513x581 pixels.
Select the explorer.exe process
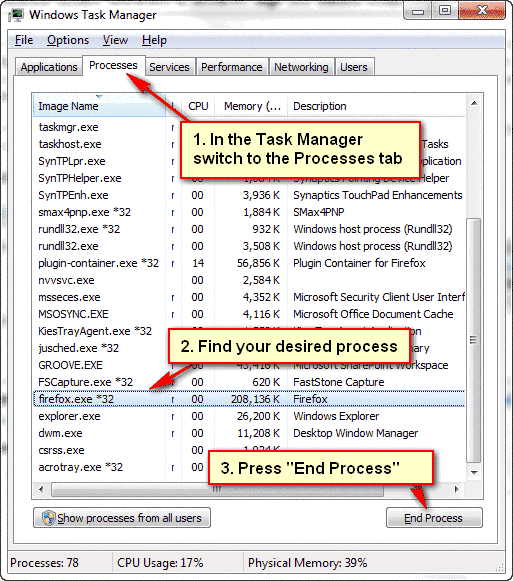[249, 416]
